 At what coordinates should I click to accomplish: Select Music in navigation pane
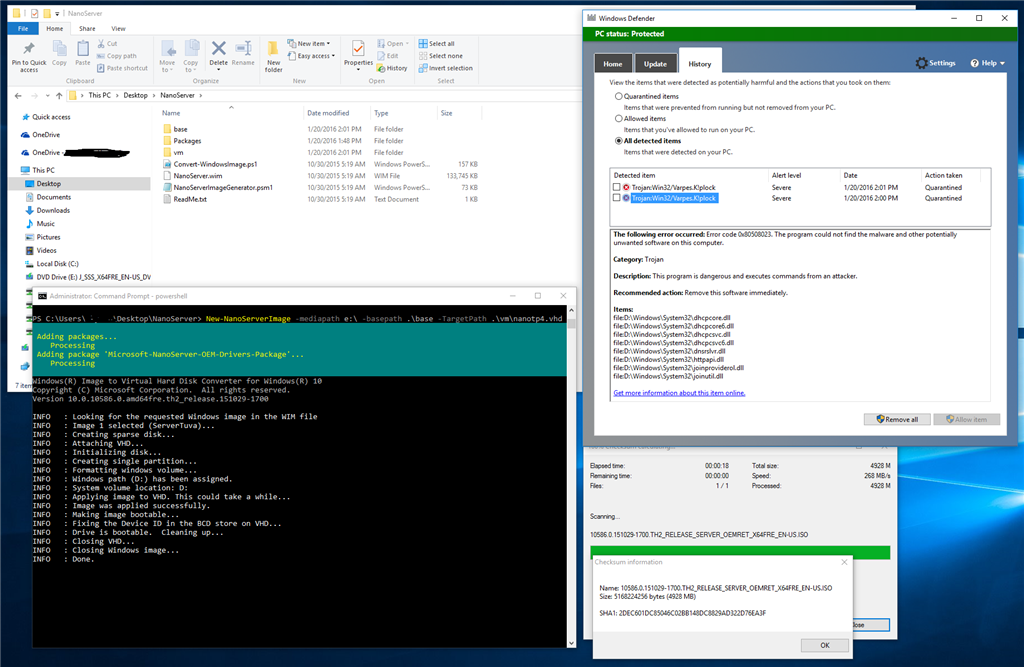point(46,223)
